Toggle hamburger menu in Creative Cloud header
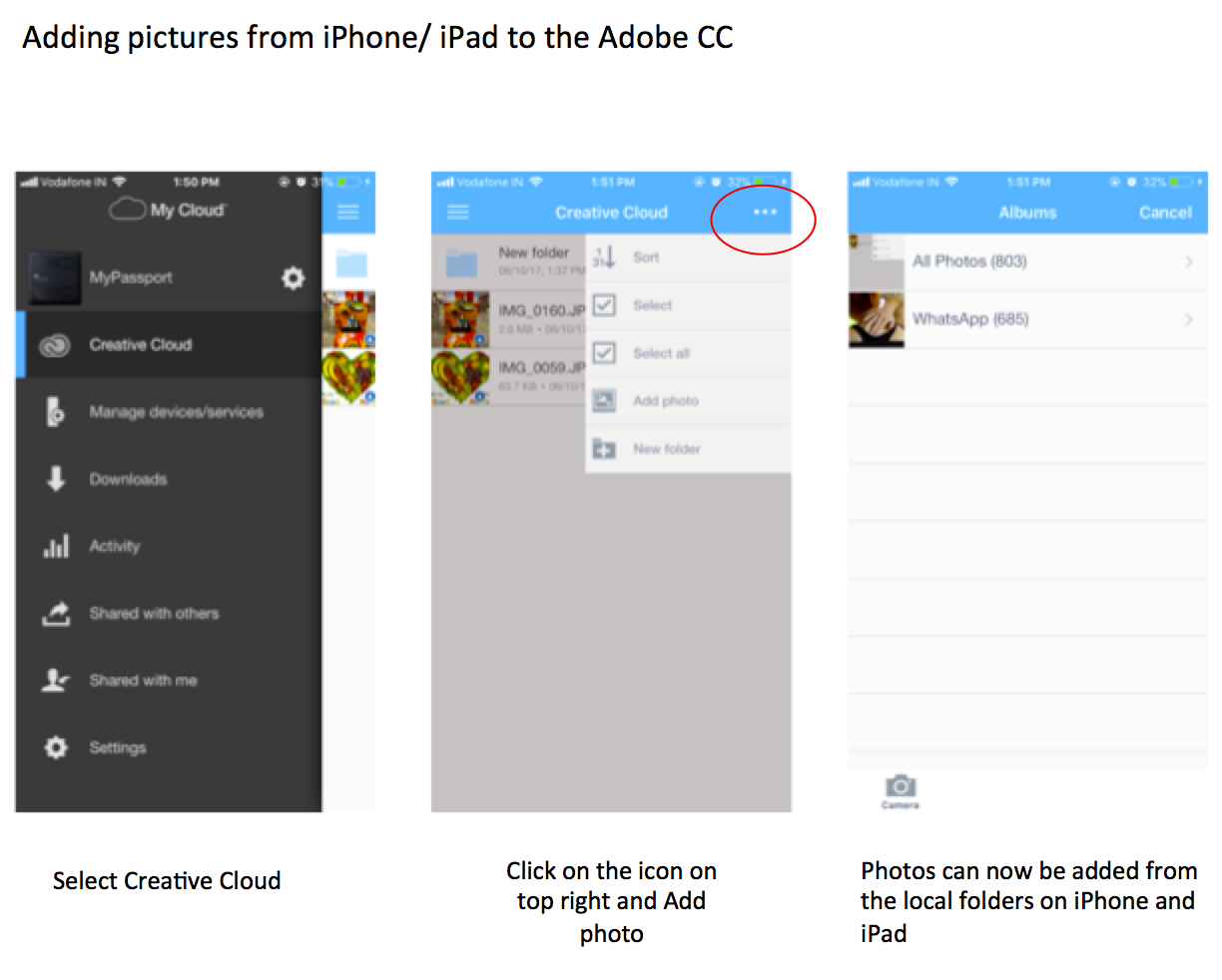The width and height of the screenshot is (1222, 980). [458, 213]
